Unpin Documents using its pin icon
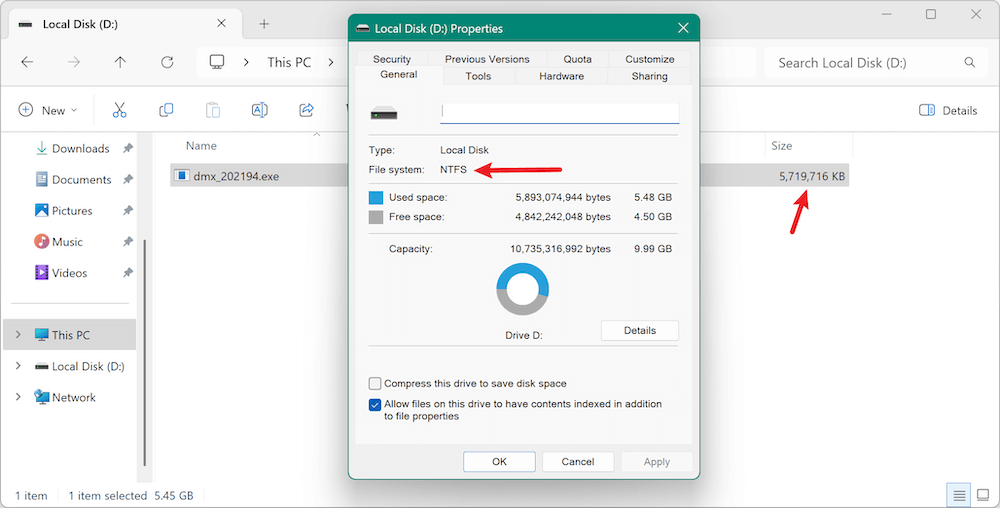 click(128, 180)
